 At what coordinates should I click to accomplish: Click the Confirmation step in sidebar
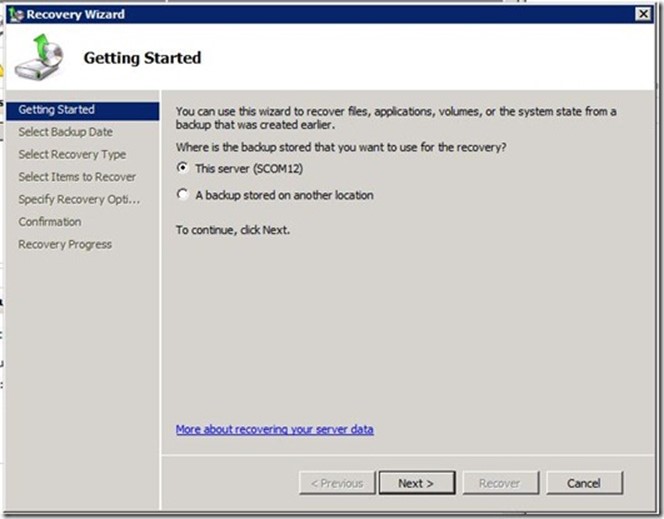pos(50,222)
